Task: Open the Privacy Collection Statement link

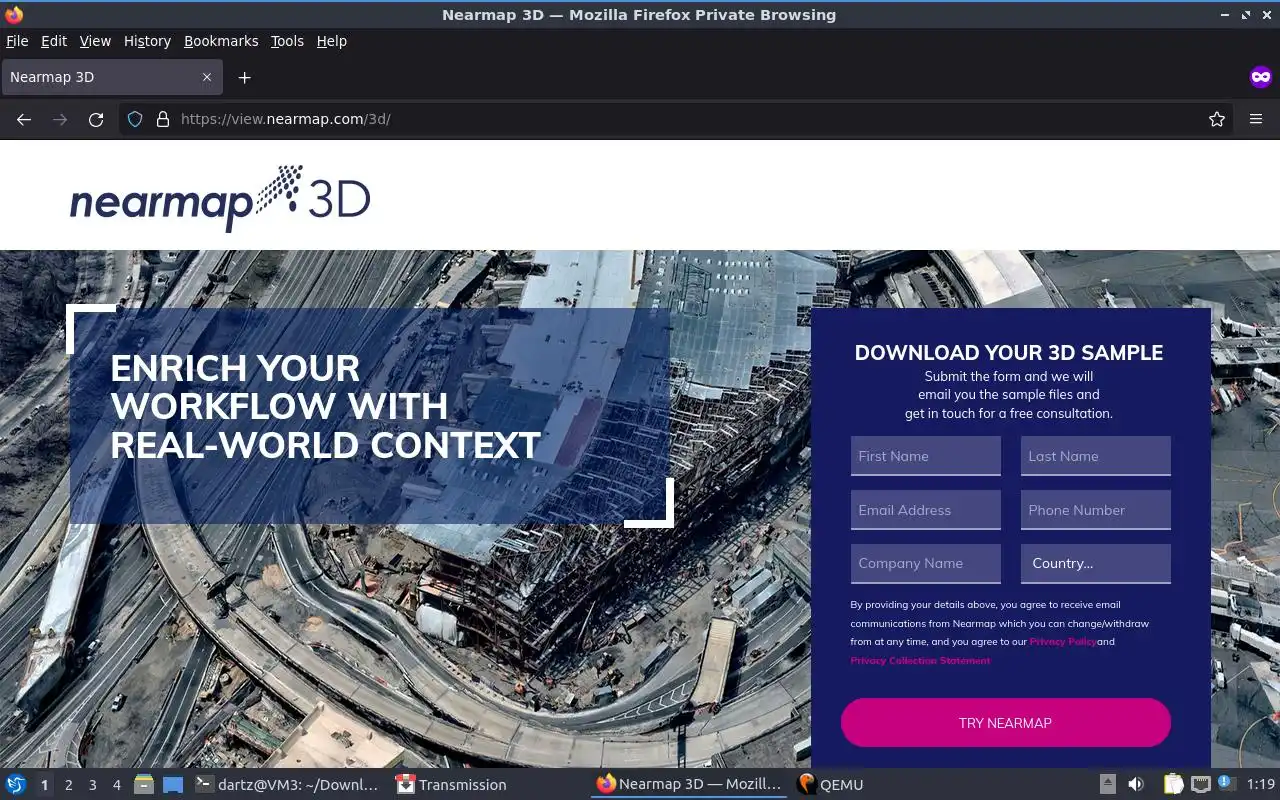Action: 920,661
